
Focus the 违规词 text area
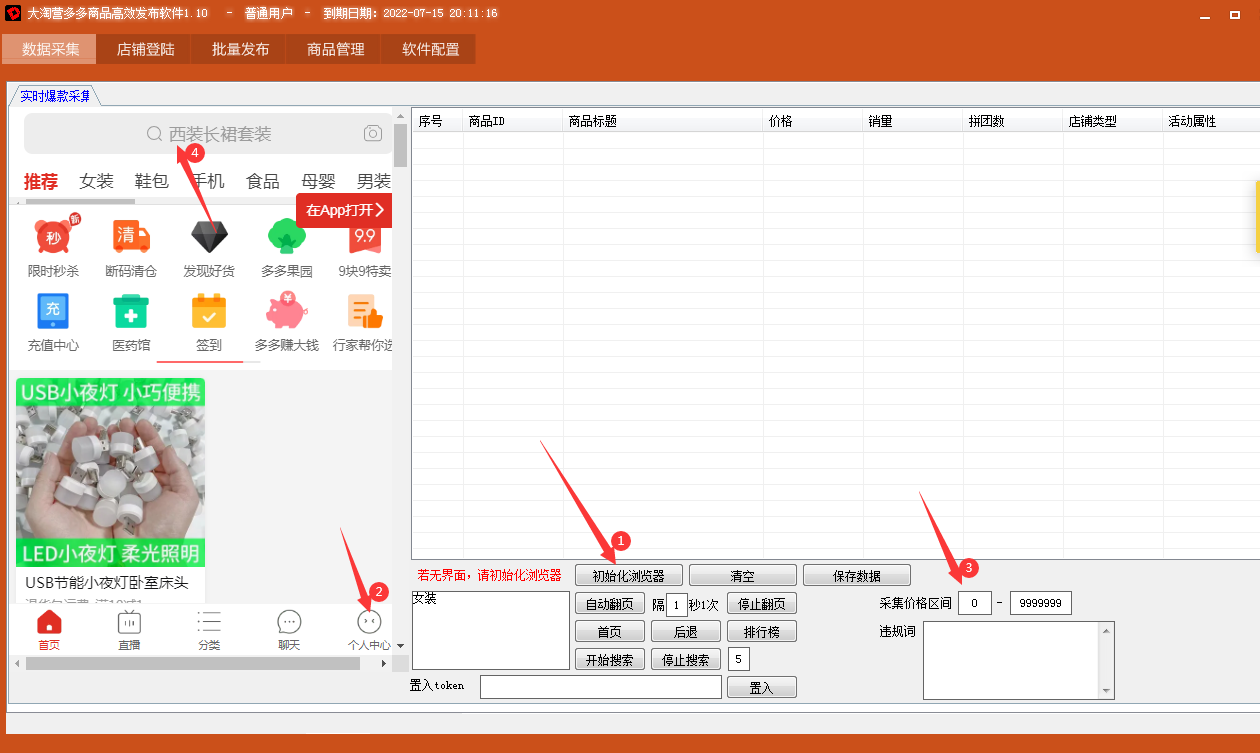[x=1011, y=660]
